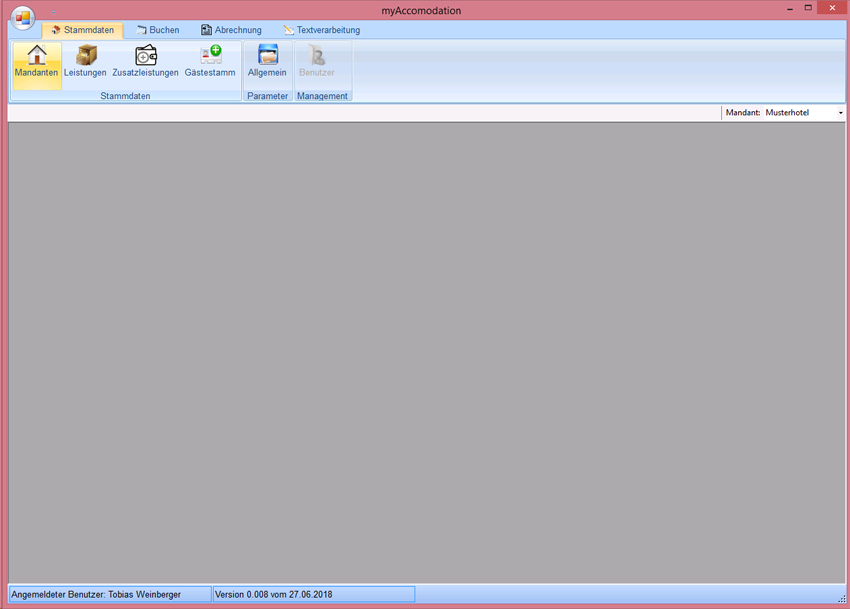The height and width of the screenshot is (609, 850).
Task: Select the Gästestamm icon
Action: 210,62
